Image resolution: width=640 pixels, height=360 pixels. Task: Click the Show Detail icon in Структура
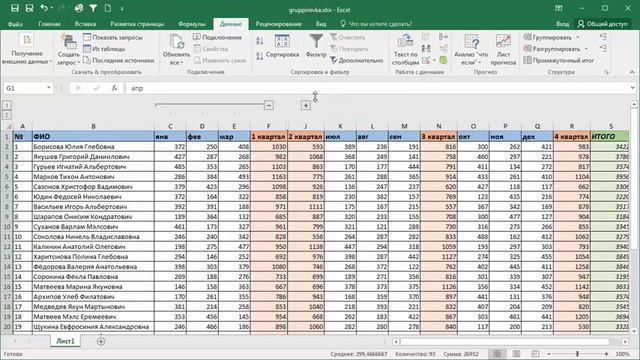(604, 37)
